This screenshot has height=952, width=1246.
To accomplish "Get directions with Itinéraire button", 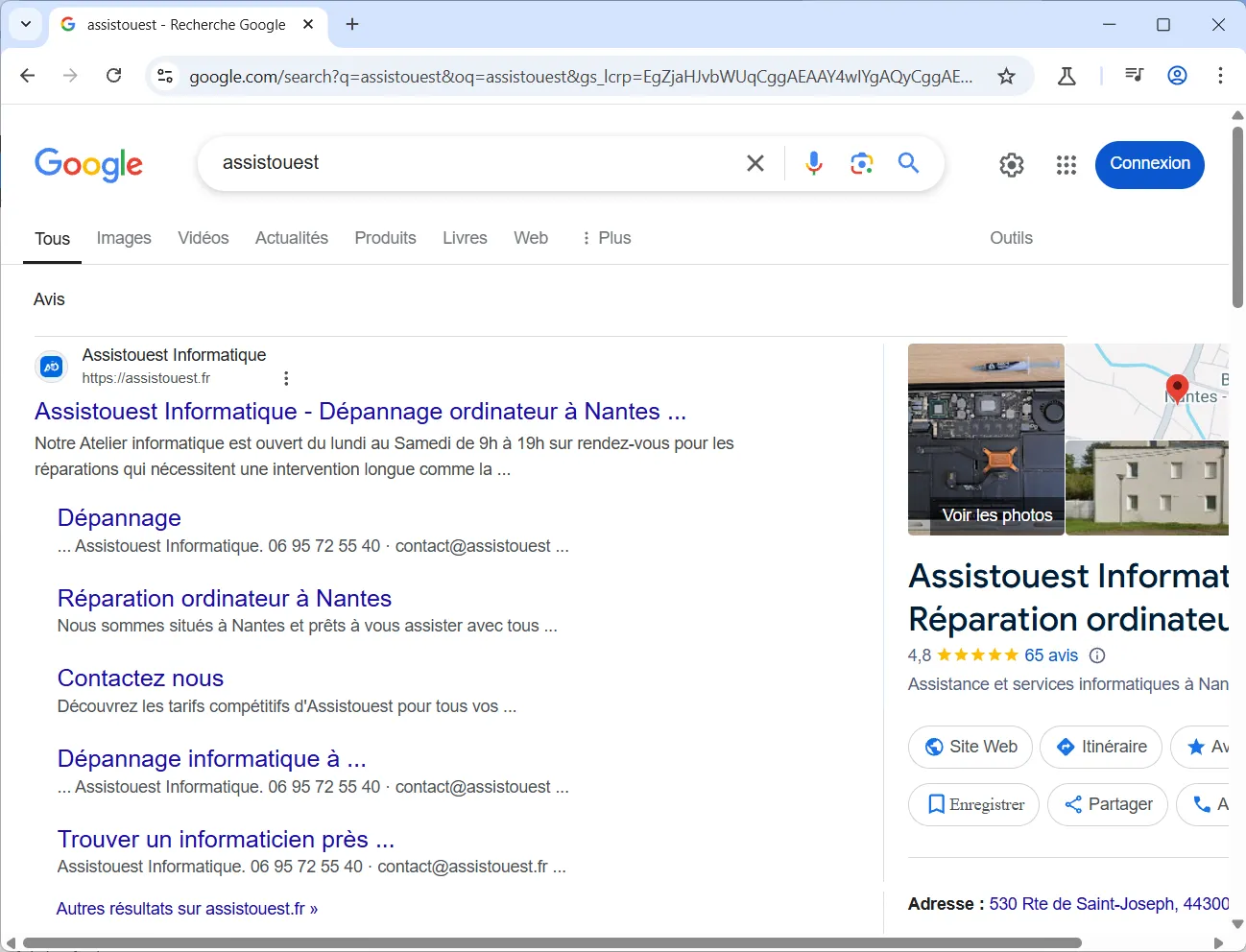I will pyautogui.click(x=1101, y=747).
